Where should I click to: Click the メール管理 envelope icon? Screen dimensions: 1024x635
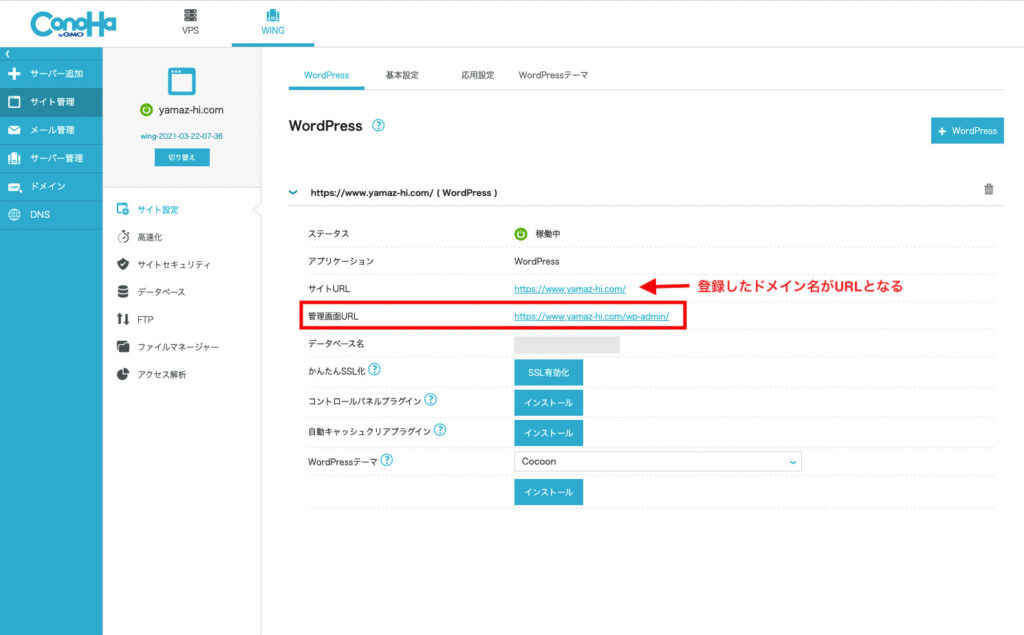pos(14,130)
